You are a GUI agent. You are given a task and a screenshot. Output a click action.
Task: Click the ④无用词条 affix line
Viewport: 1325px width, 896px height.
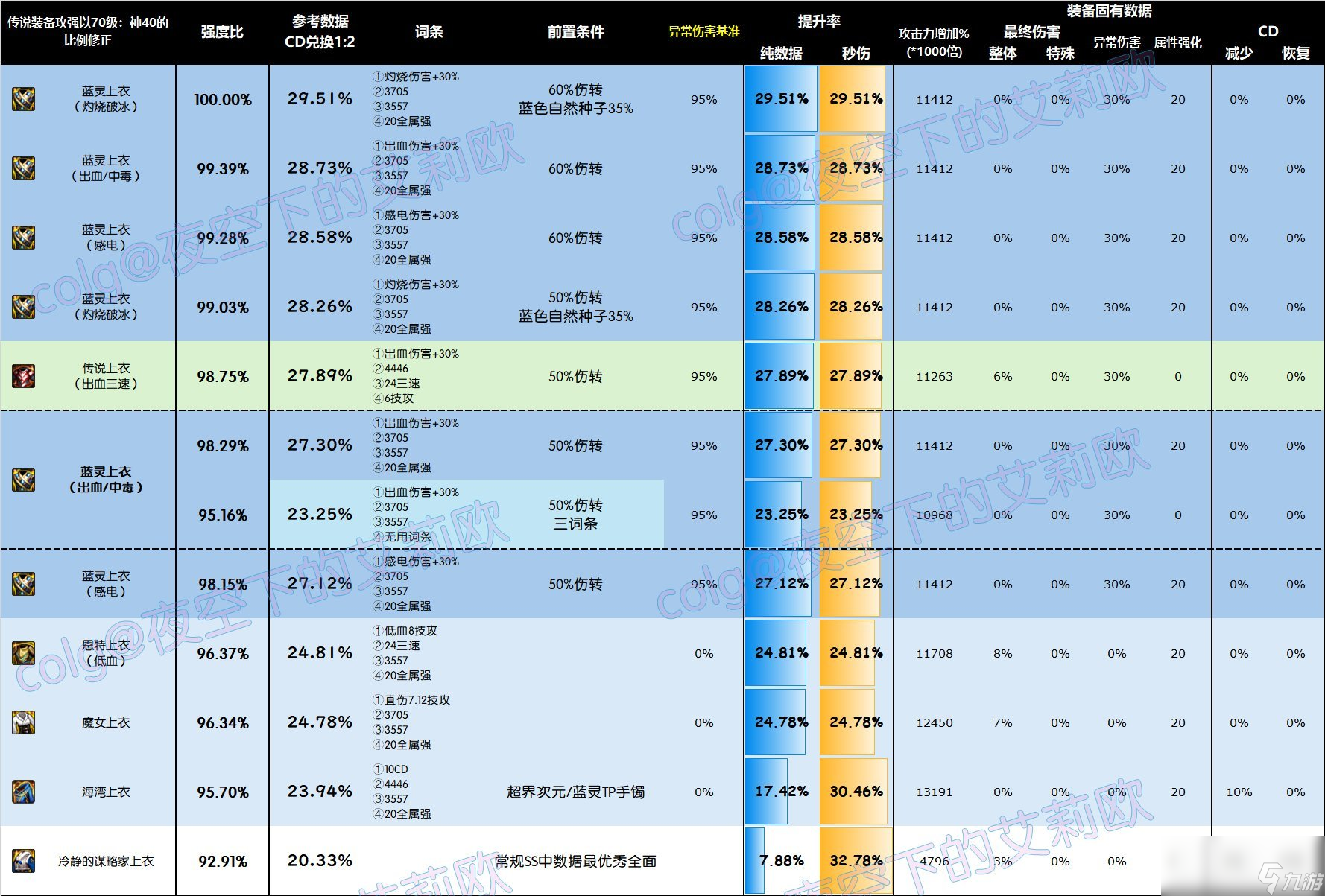coord(401,536)
